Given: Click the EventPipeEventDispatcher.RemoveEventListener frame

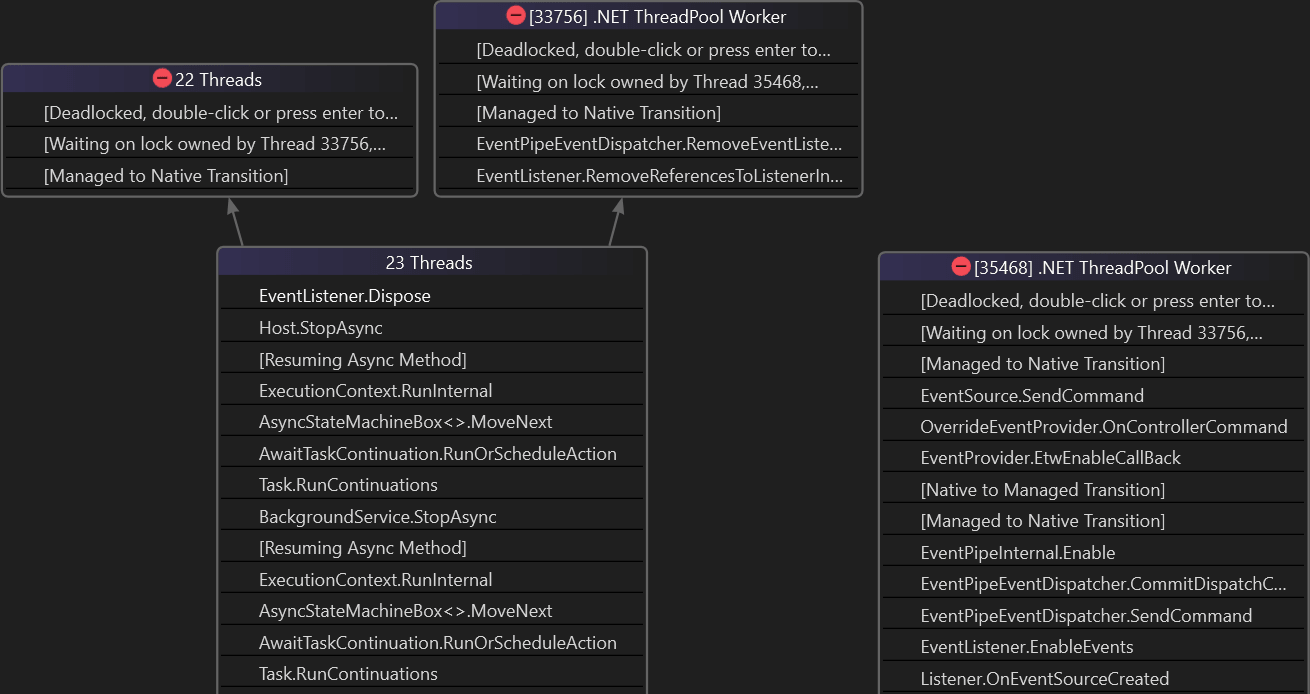Looking at the screenshot, I should 658,145.
